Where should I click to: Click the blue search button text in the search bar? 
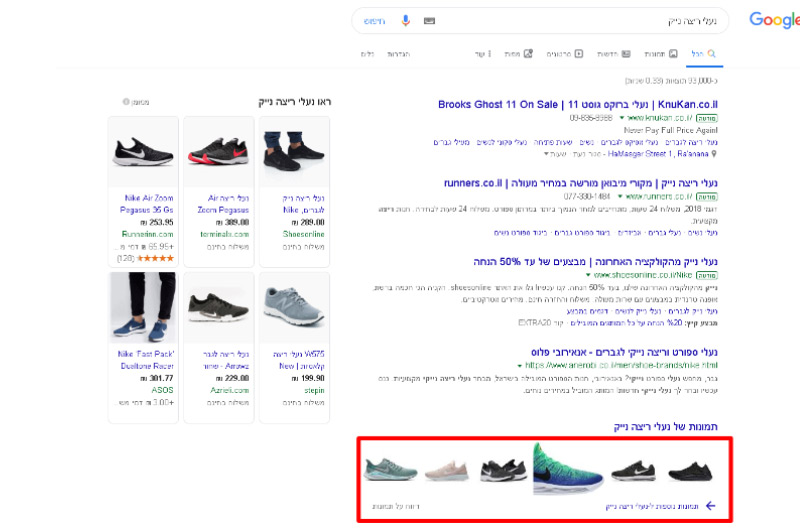(x=374, y=21)
